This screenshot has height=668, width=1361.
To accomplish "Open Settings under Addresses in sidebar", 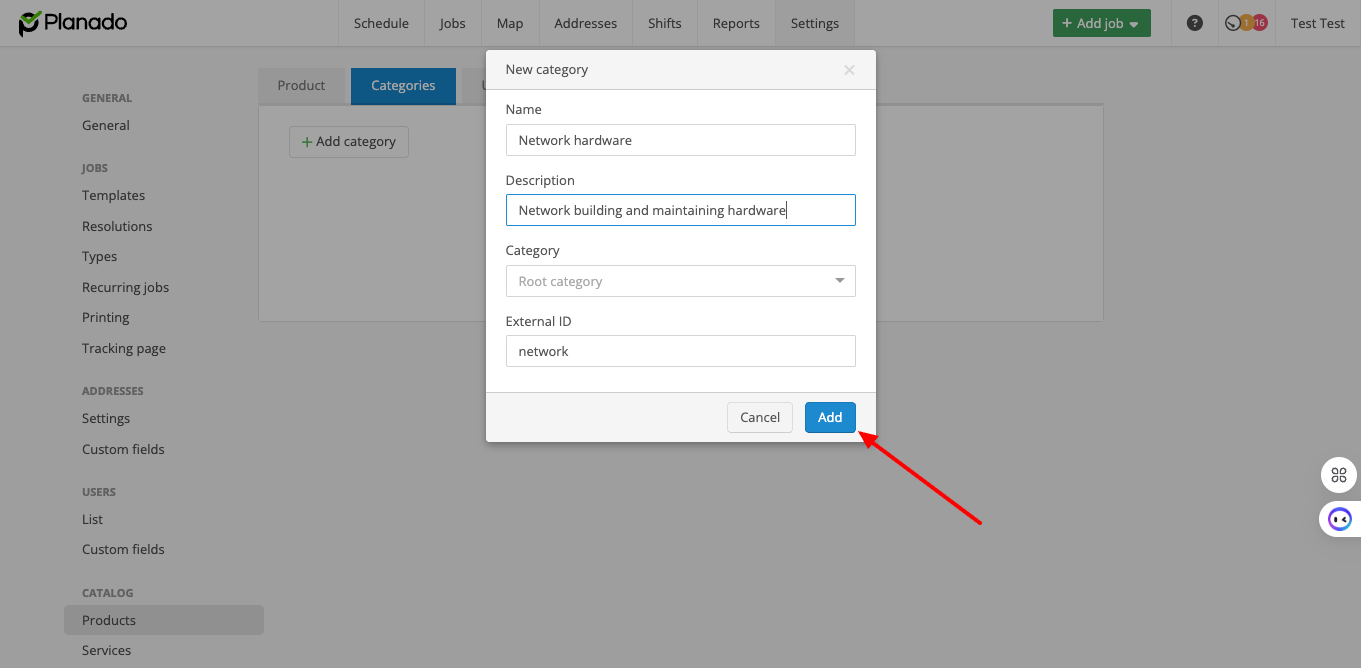I will coord(106,419).
